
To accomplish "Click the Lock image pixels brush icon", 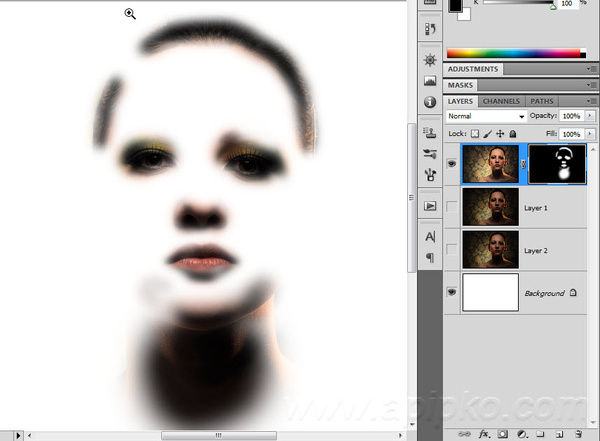I will (x=487, y=134).
